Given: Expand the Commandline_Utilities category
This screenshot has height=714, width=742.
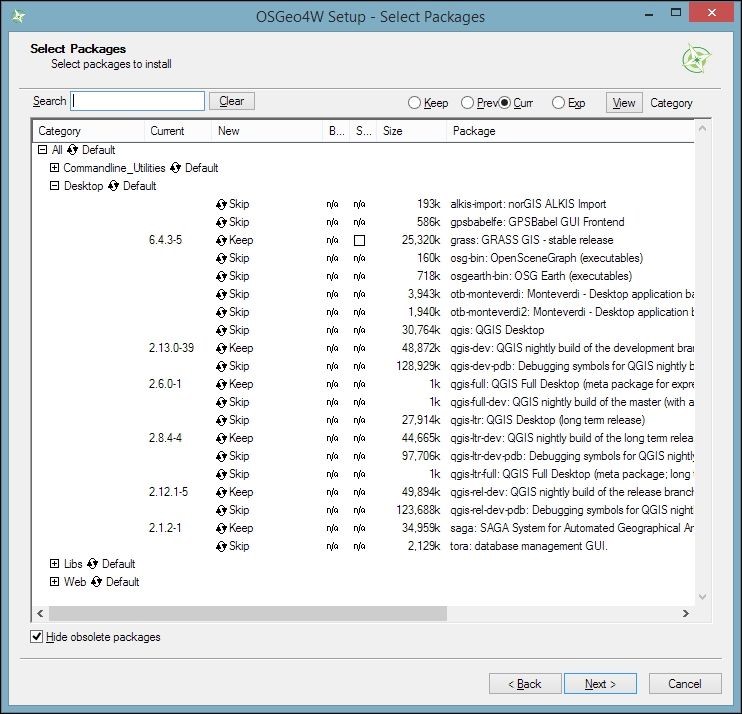Looking at the screenshot, I should (x=55, y=168).
